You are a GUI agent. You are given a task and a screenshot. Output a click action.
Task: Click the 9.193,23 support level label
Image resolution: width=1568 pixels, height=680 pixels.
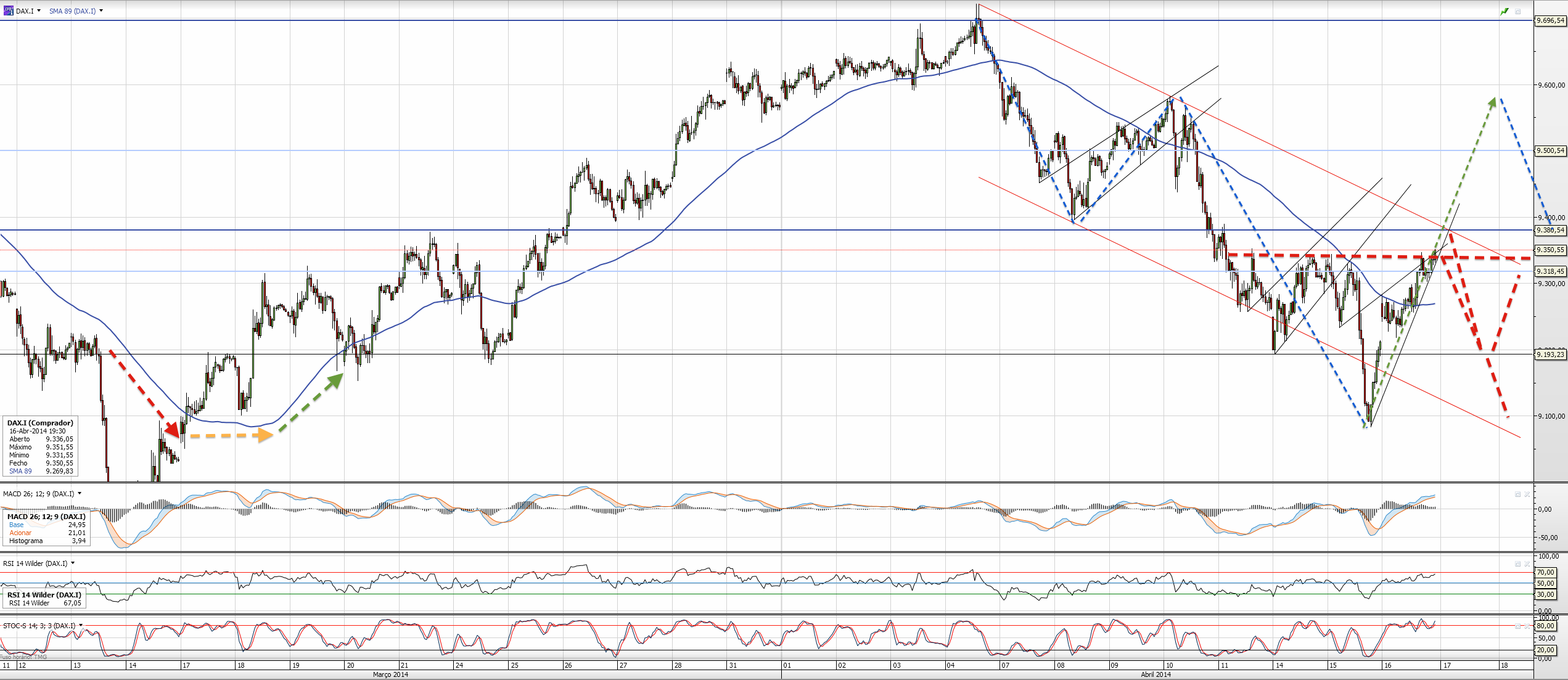coord(1550,354)
